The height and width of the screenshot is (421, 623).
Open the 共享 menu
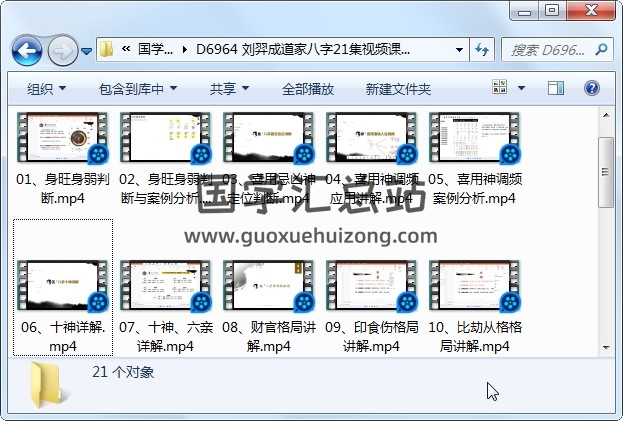pos(229,89)
